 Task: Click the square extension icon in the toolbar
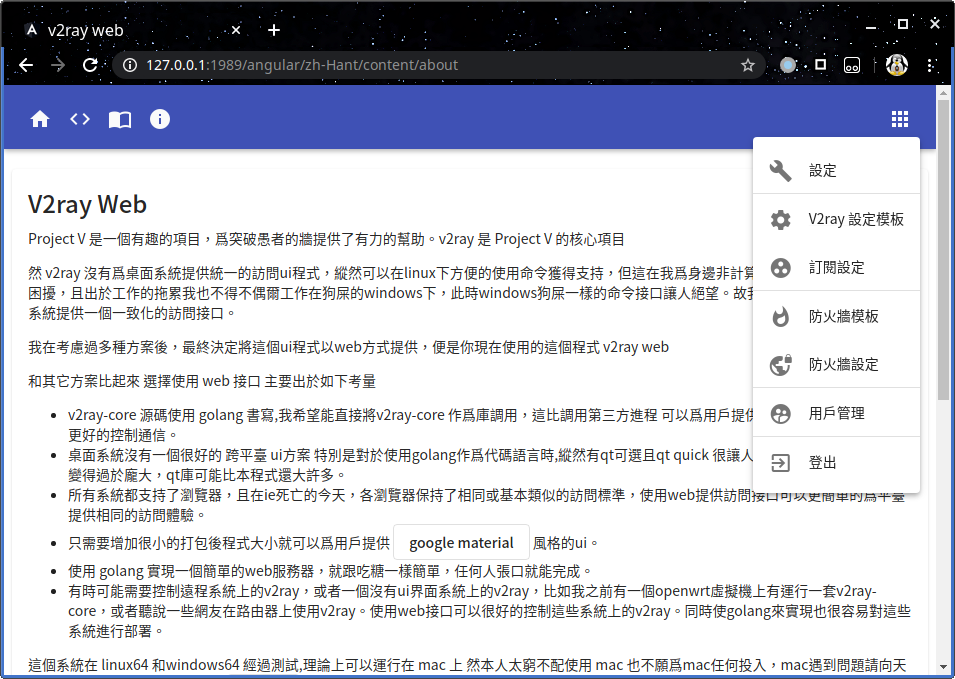pos(820,65)
